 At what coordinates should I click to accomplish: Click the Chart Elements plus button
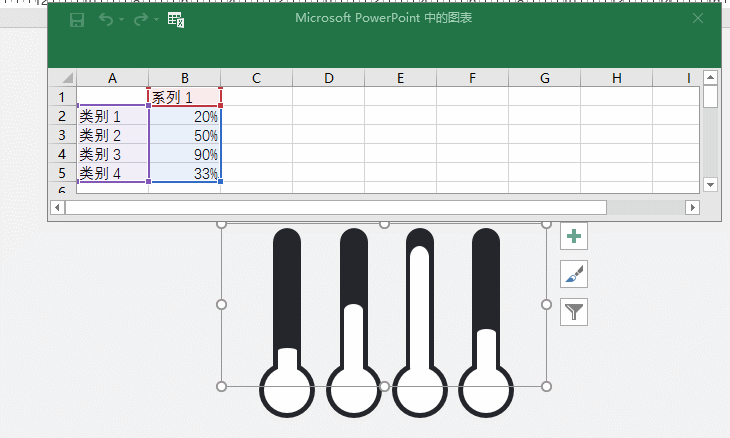574,236
